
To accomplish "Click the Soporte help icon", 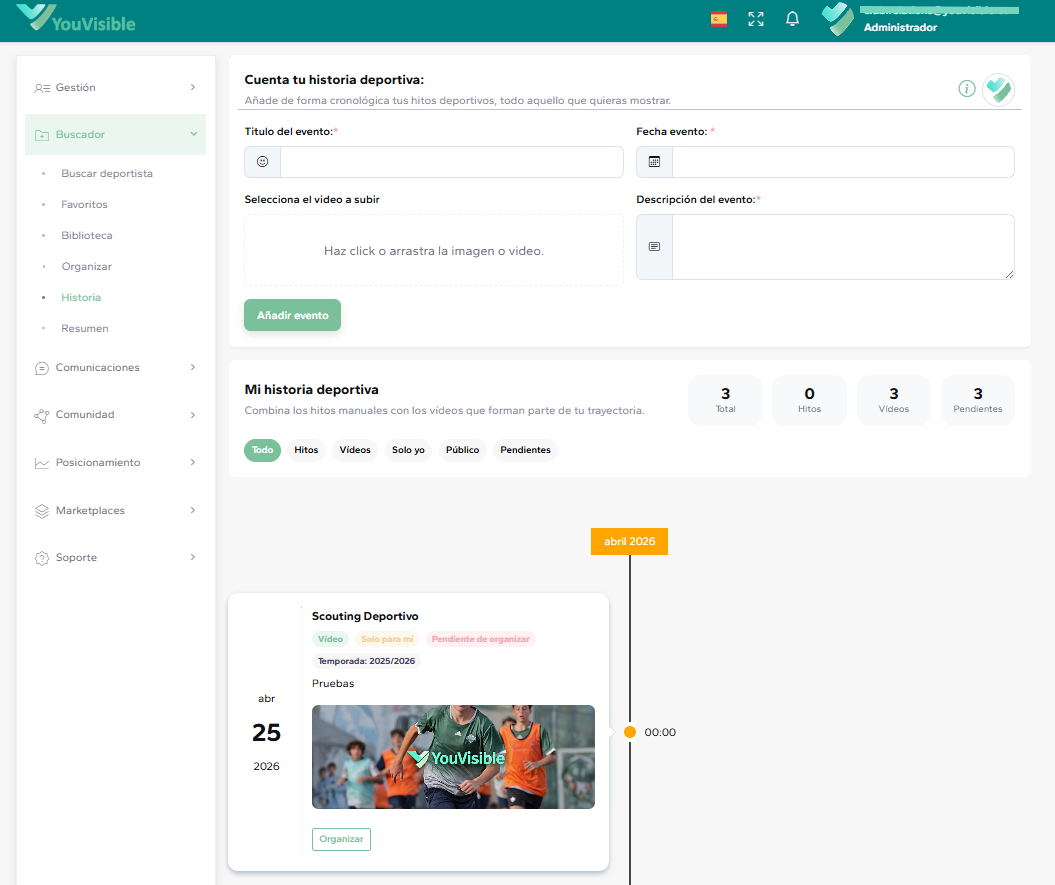I will (42, 558).
